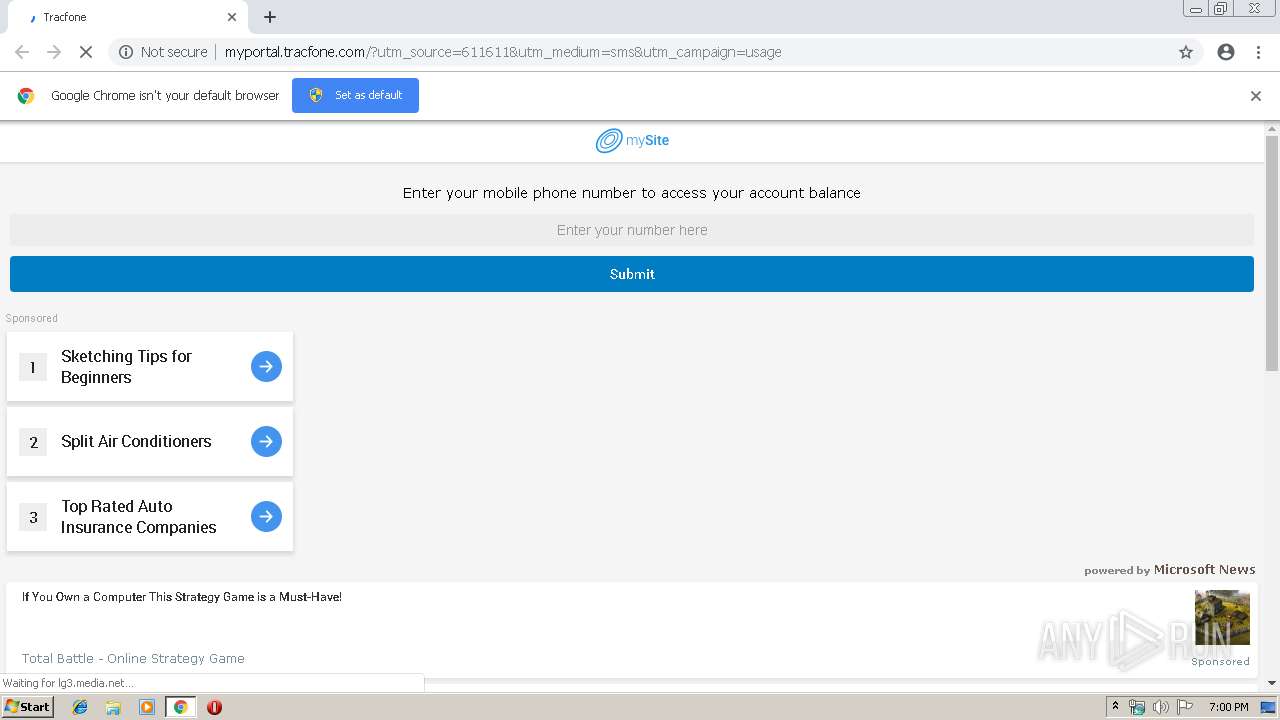Screen dimensions: 1280x720
Task: Open Top Rated Auto Insurance Companies link
Action: coord(138,517)
